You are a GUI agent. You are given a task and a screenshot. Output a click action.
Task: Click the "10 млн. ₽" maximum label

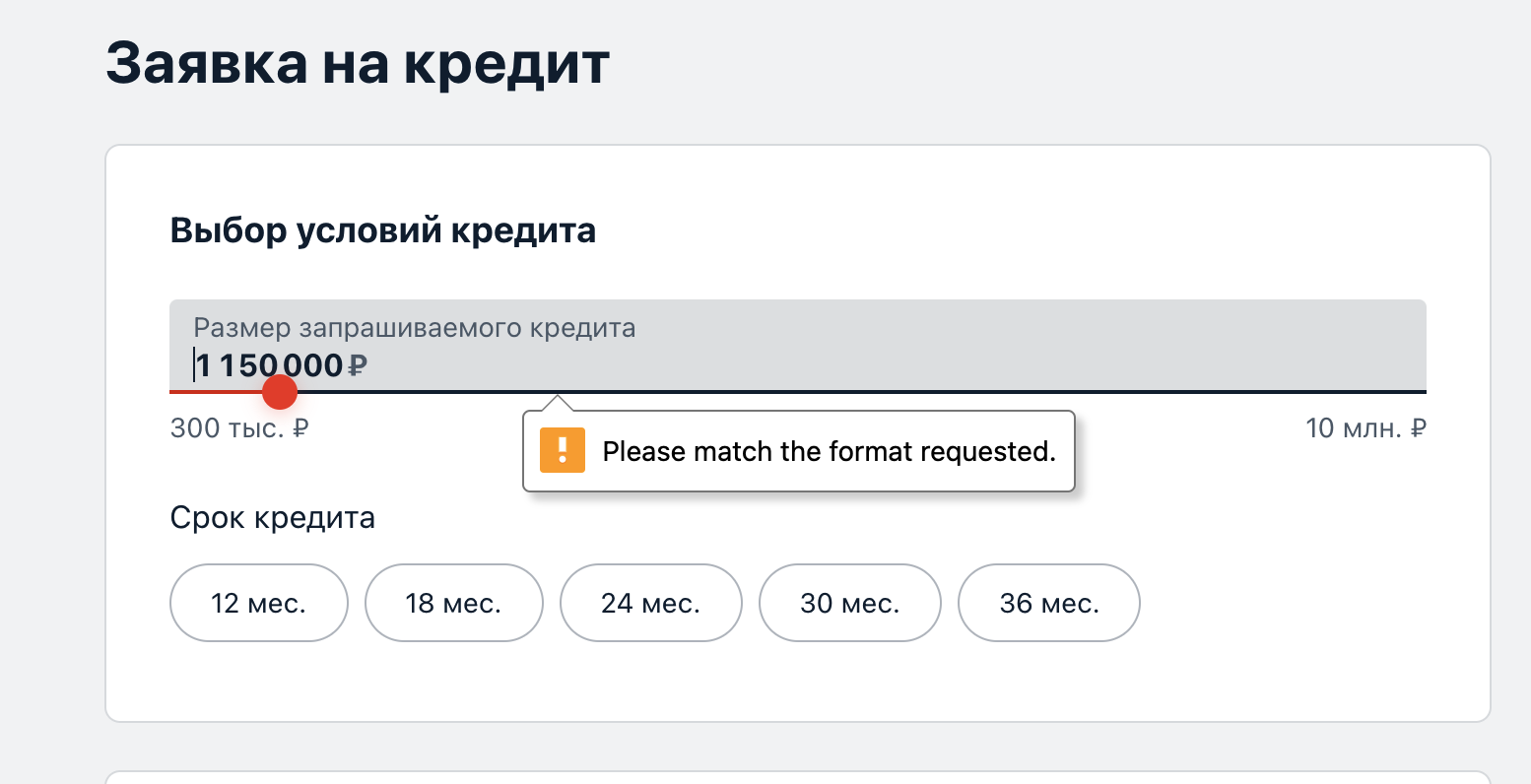1365,427
